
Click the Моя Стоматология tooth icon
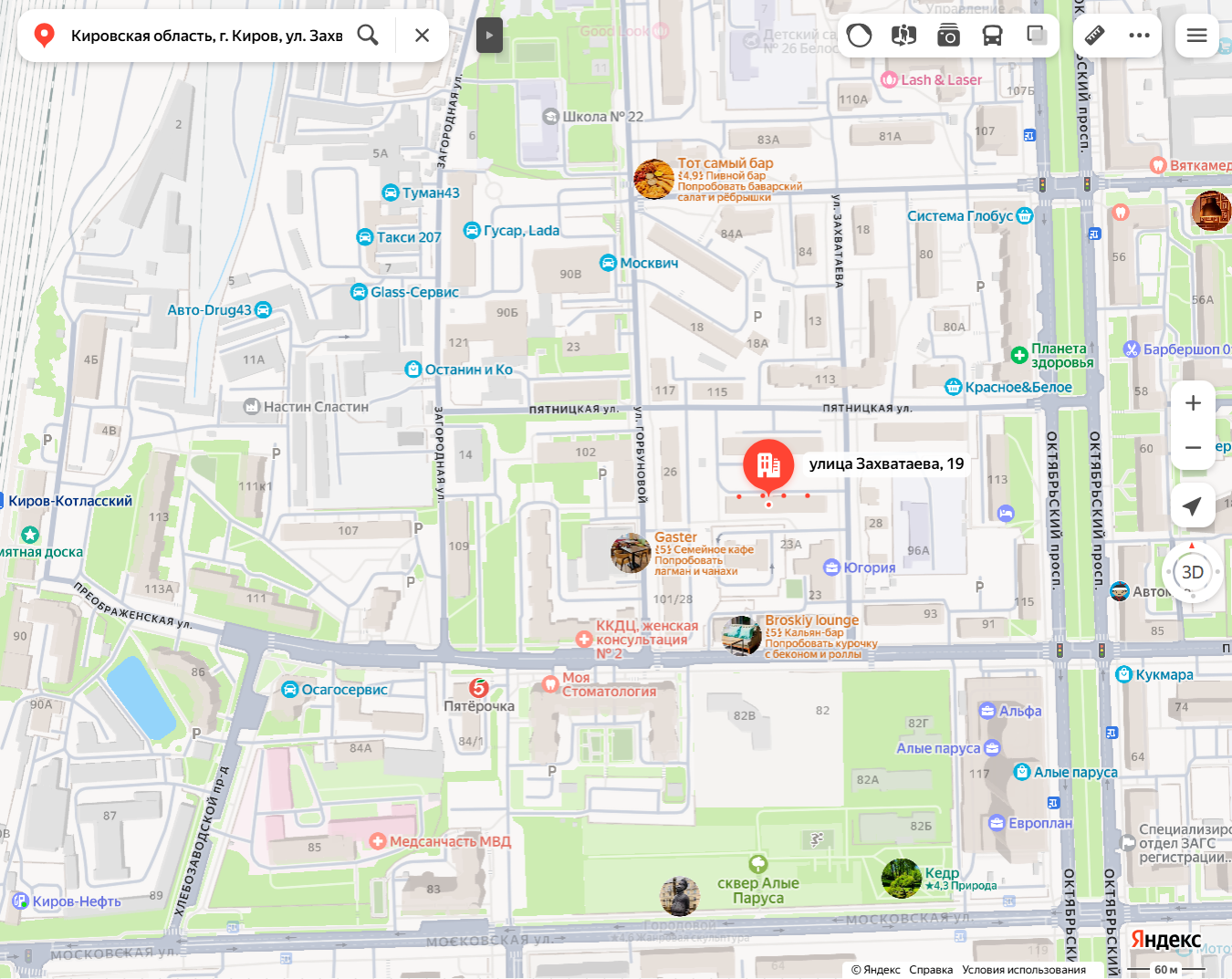[549, 684]
